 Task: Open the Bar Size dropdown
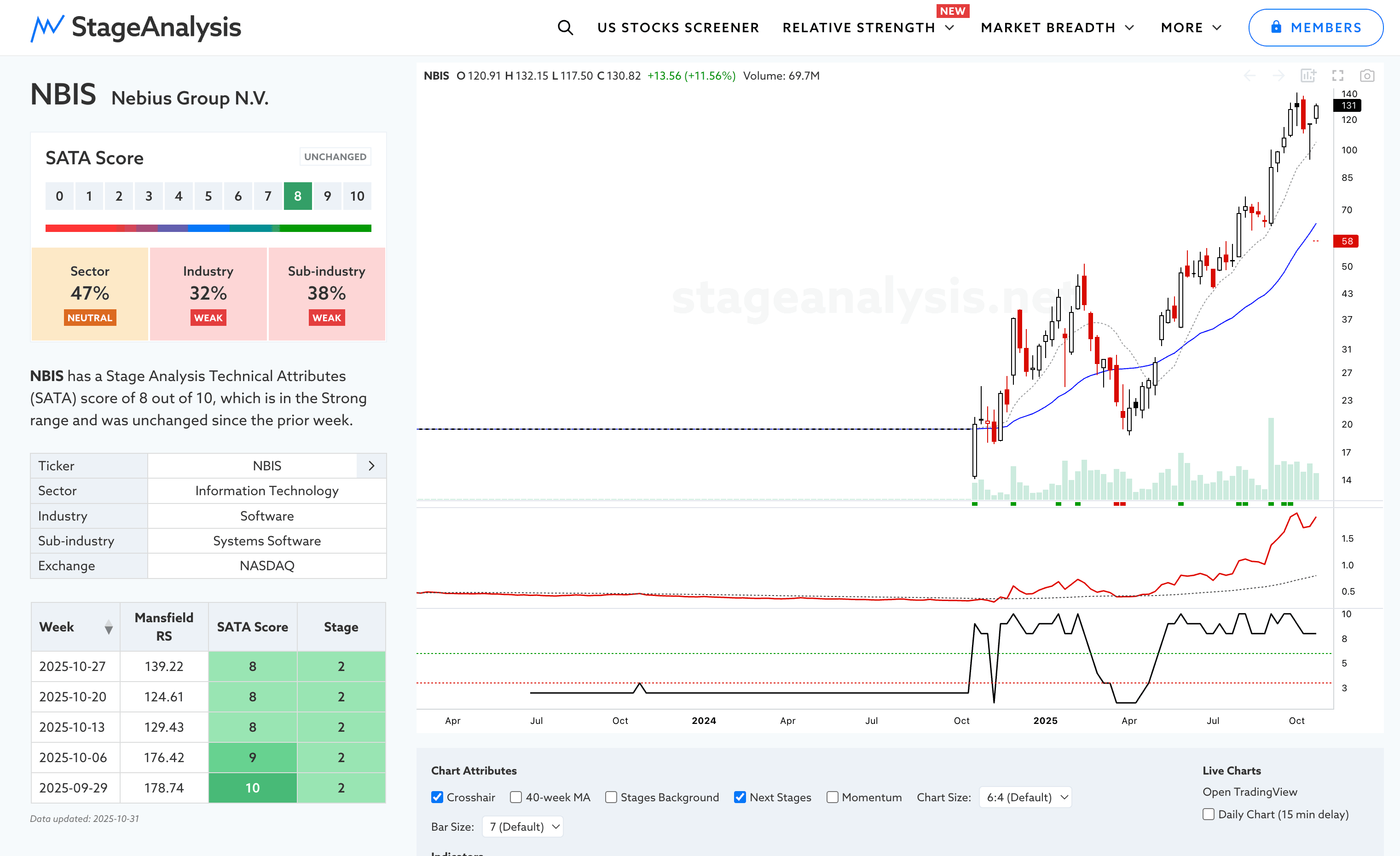click(523, 827)
